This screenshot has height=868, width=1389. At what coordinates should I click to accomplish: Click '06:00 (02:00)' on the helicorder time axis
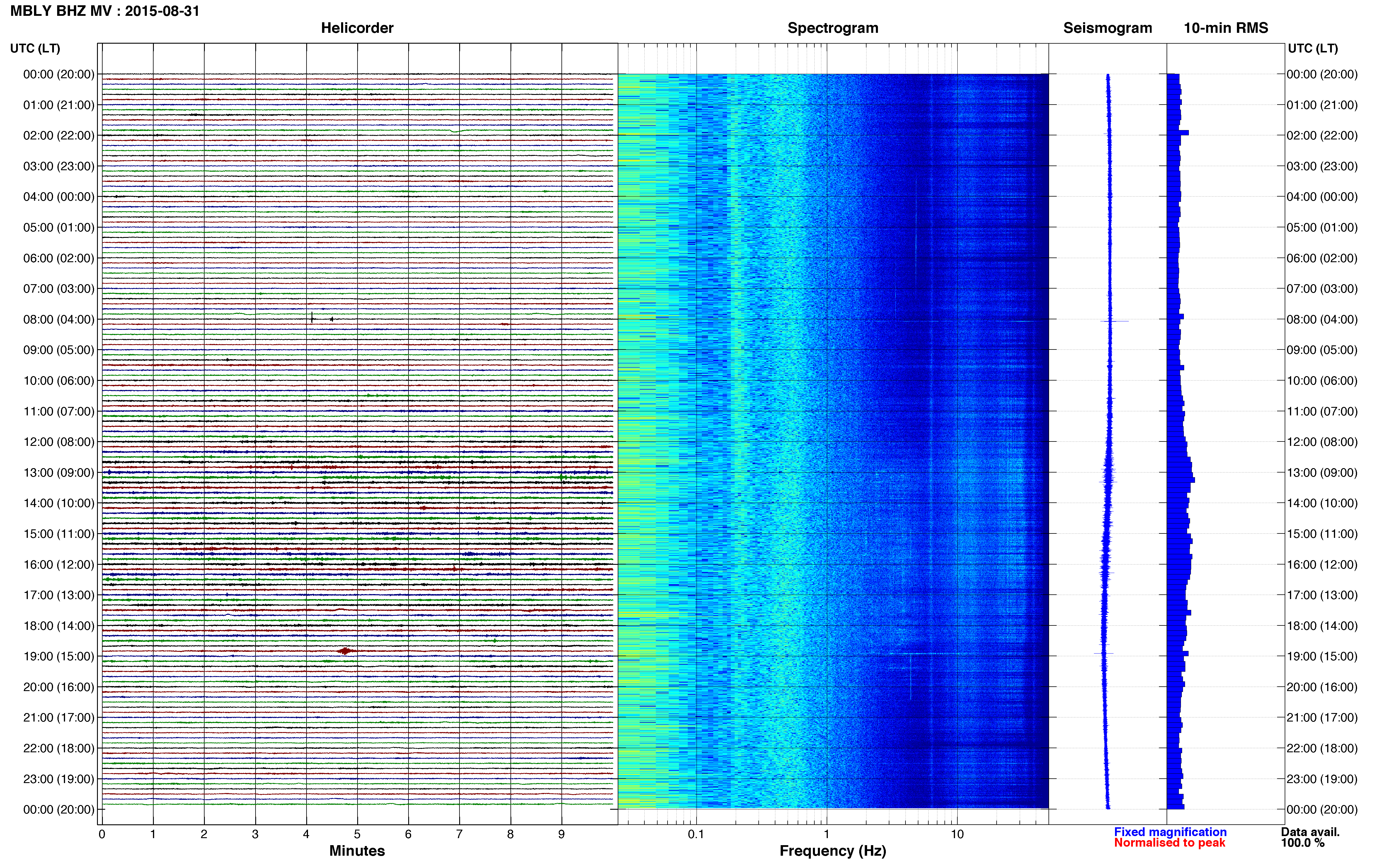pos(59,258)
